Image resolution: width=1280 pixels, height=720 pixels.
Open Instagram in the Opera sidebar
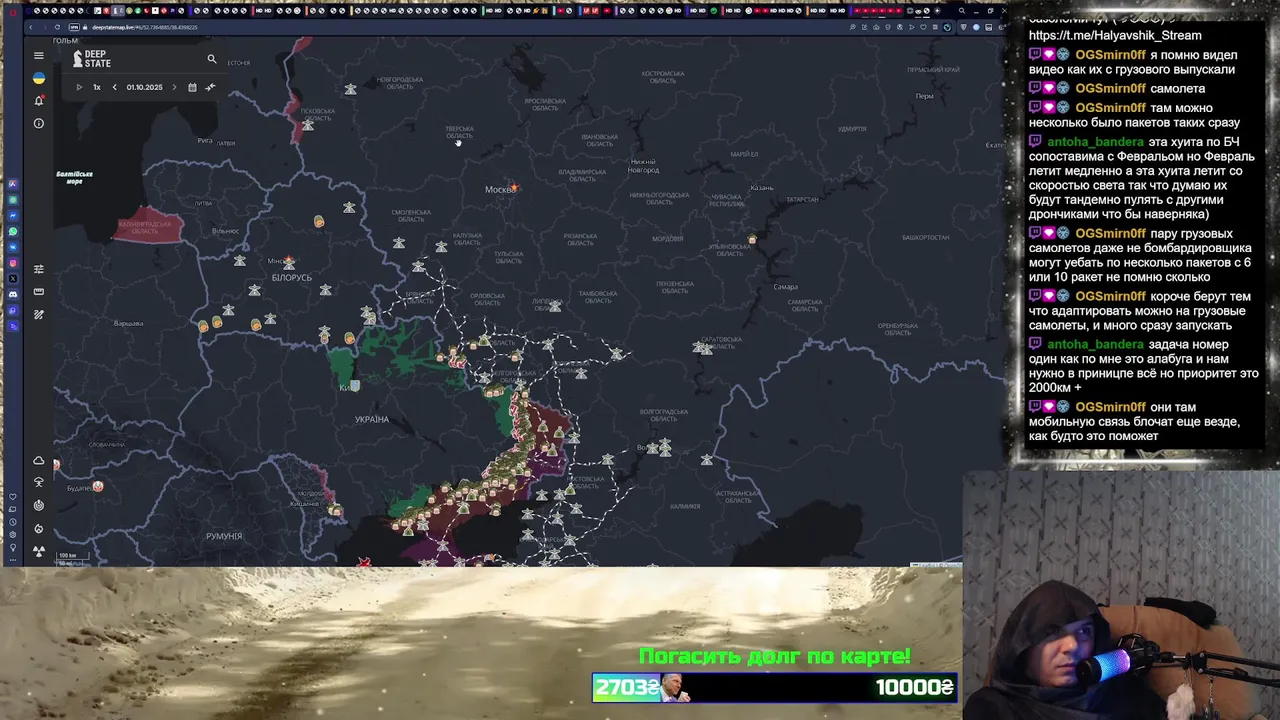pos(13,263)
